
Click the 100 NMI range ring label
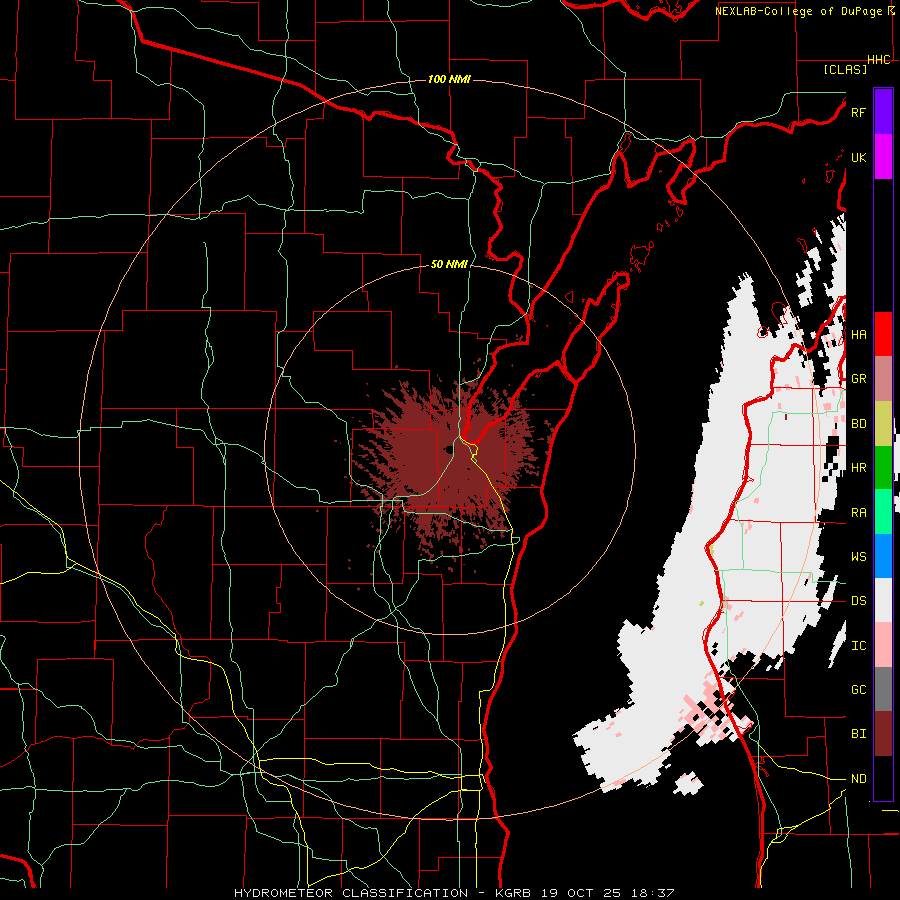[449, 79]
